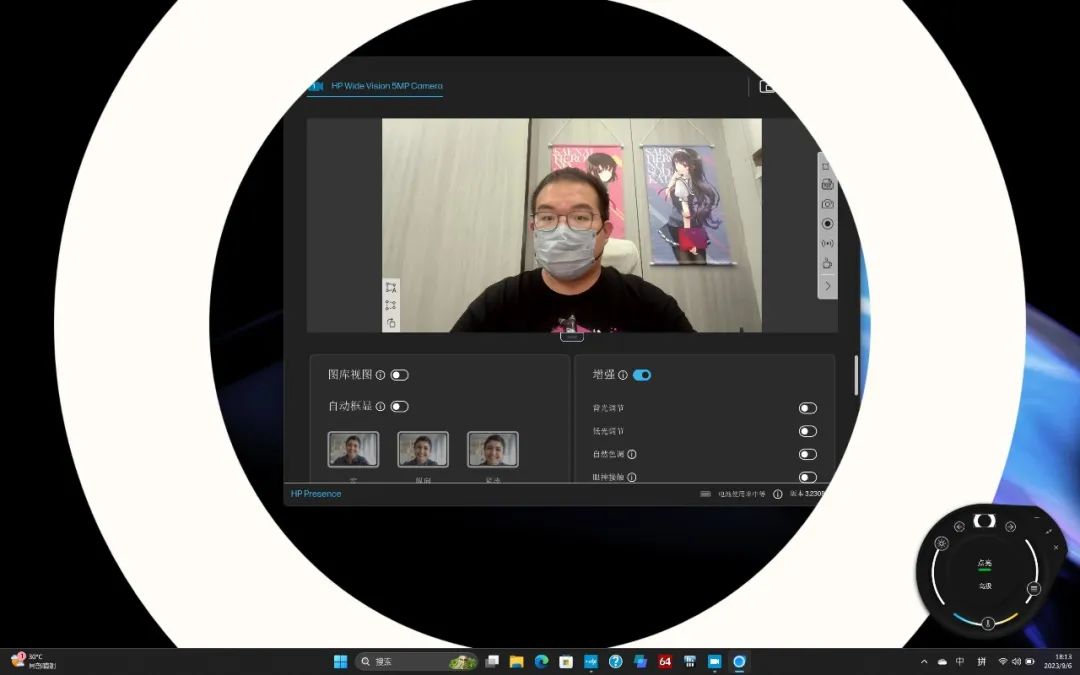Enable the second switch under 增强
Screen dimensions: 1080x675
[x=808, y=431]
